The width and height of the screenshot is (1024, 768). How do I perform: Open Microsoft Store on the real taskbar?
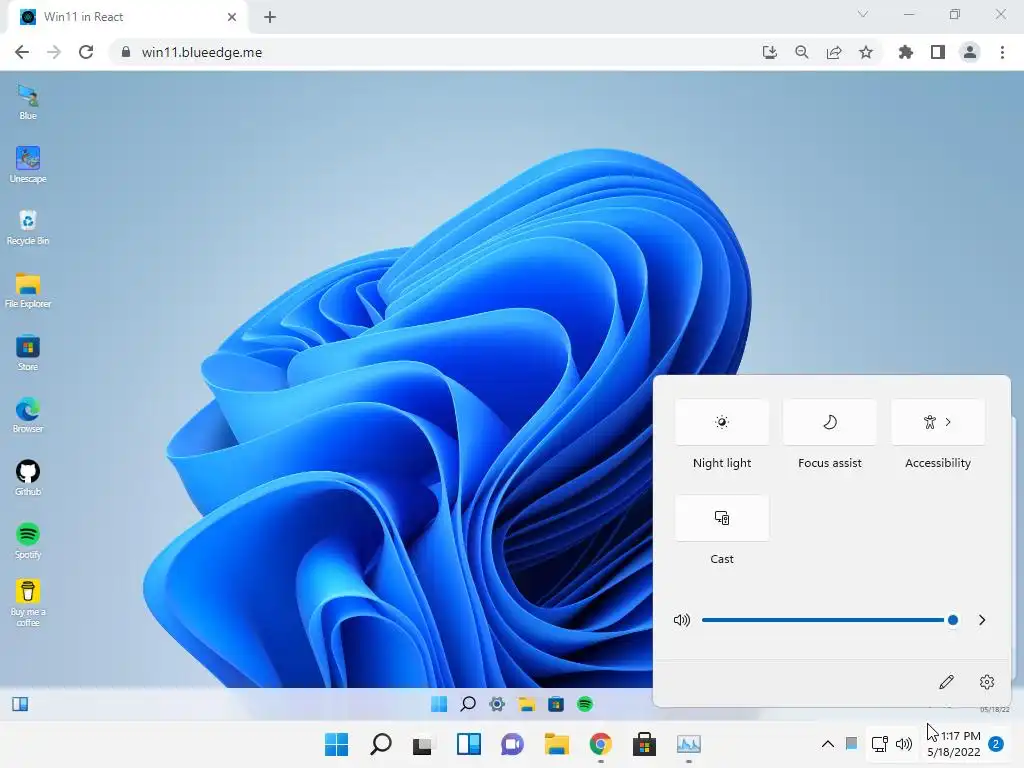pyautogui.click(x=645, y=744)
